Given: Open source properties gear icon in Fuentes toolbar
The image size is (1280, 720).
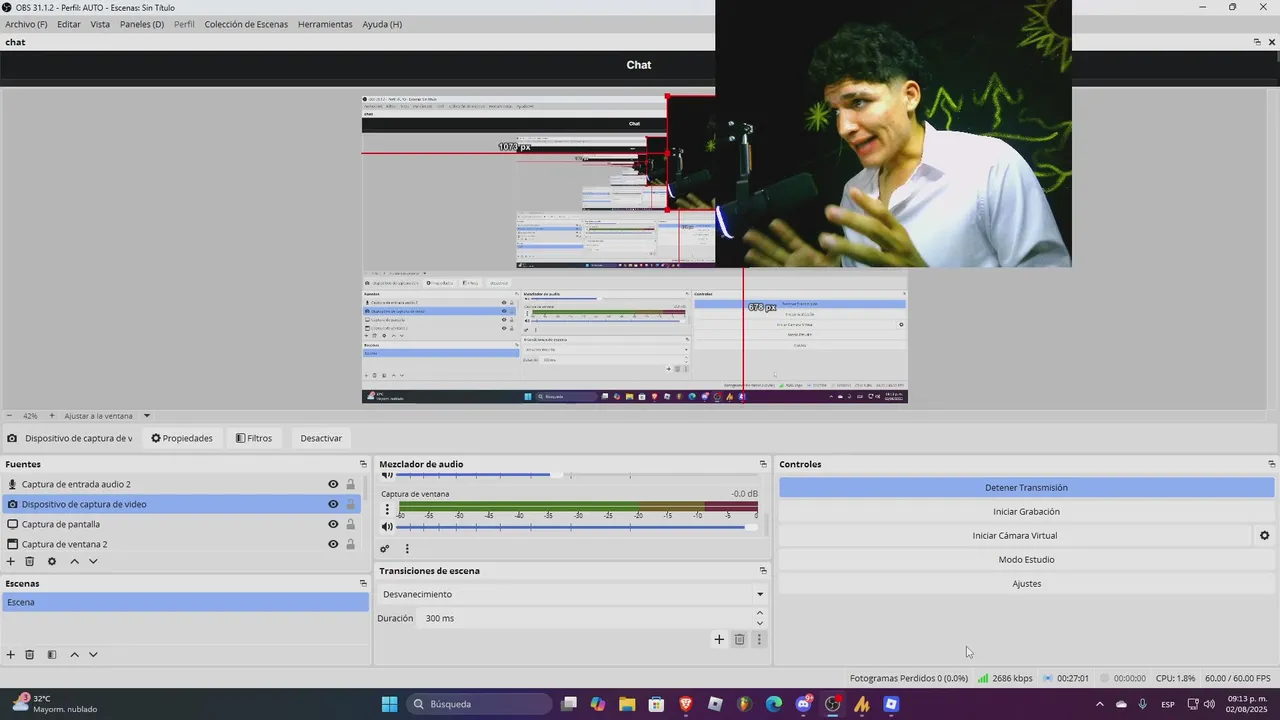Looking at the screenshot, I should [52, 562].
